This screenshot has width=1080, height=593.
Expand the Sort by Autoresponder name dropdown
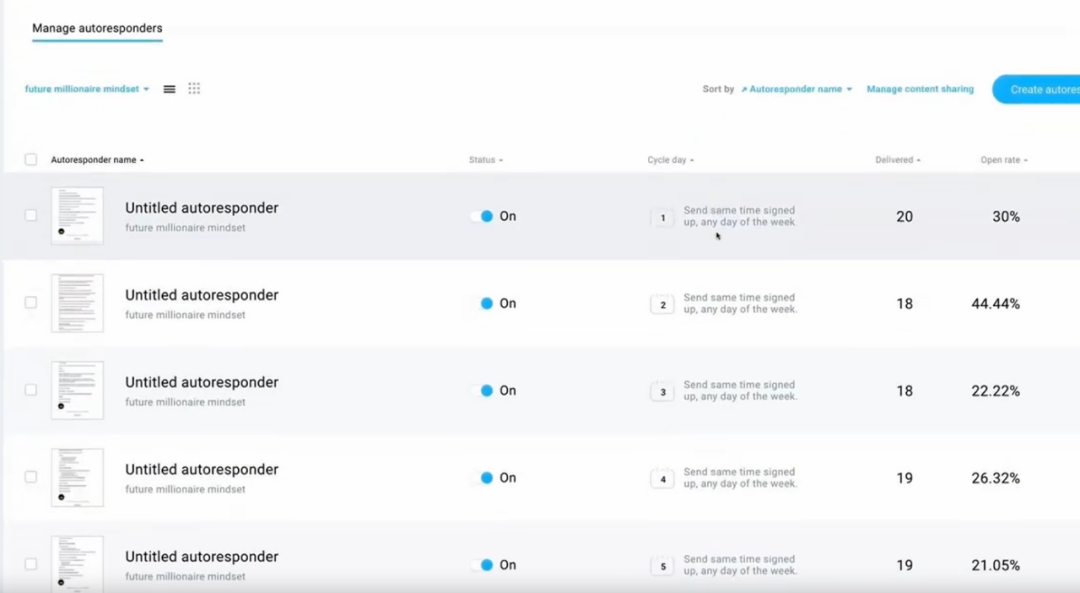[x=799, y=89]
